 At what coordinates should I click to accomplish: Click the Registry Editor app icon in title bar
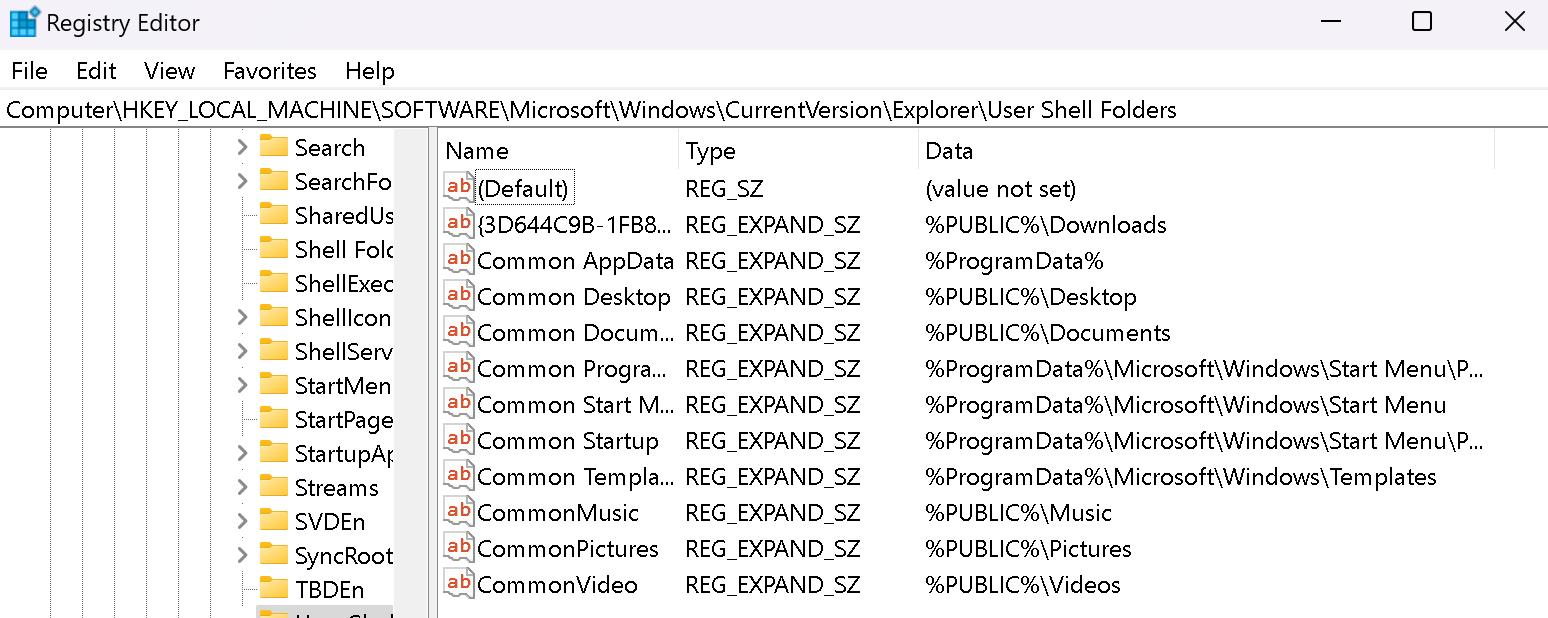(x=24, y=22)
